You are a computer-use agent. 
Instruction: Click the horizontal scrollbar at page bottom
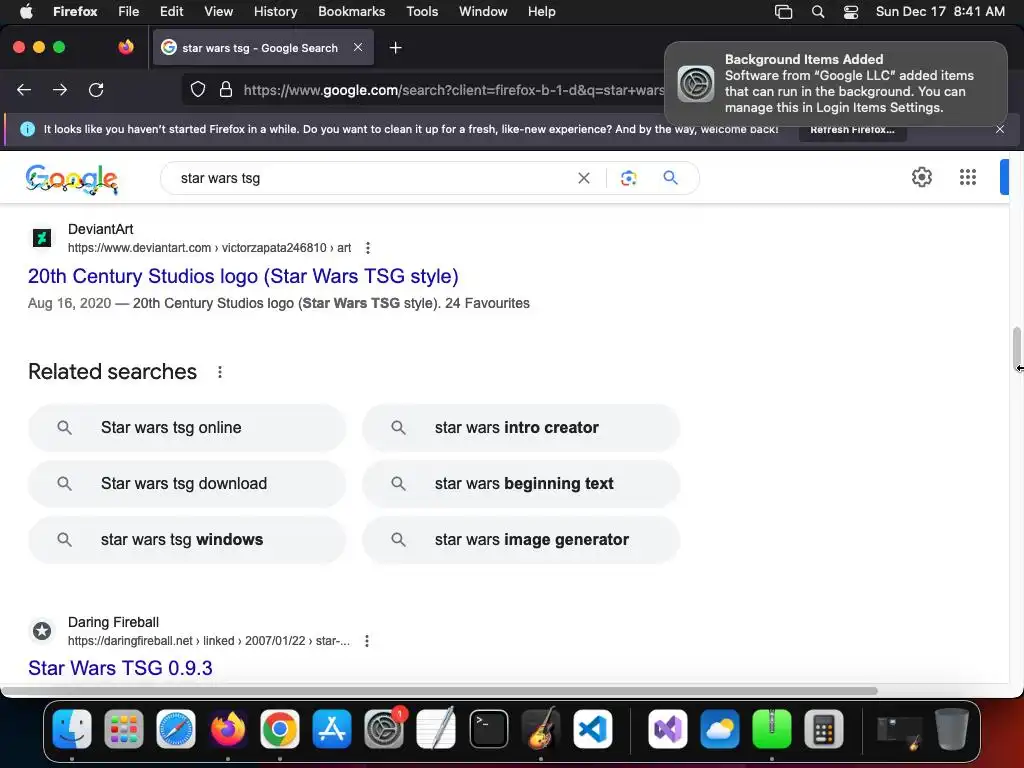point(439,691)
